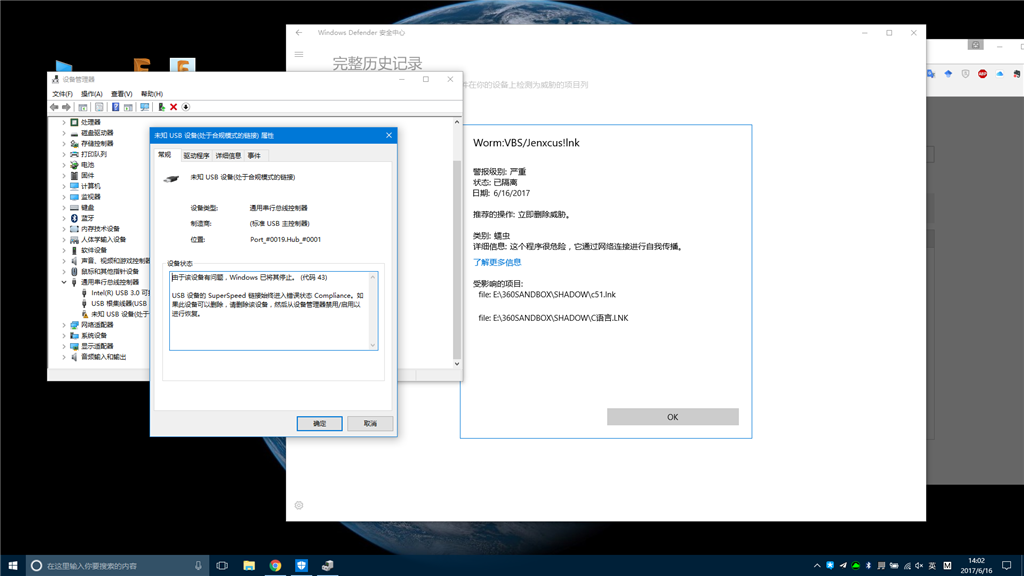
Task: Open Windows Defender settings gear
Action: click(299, 505)
